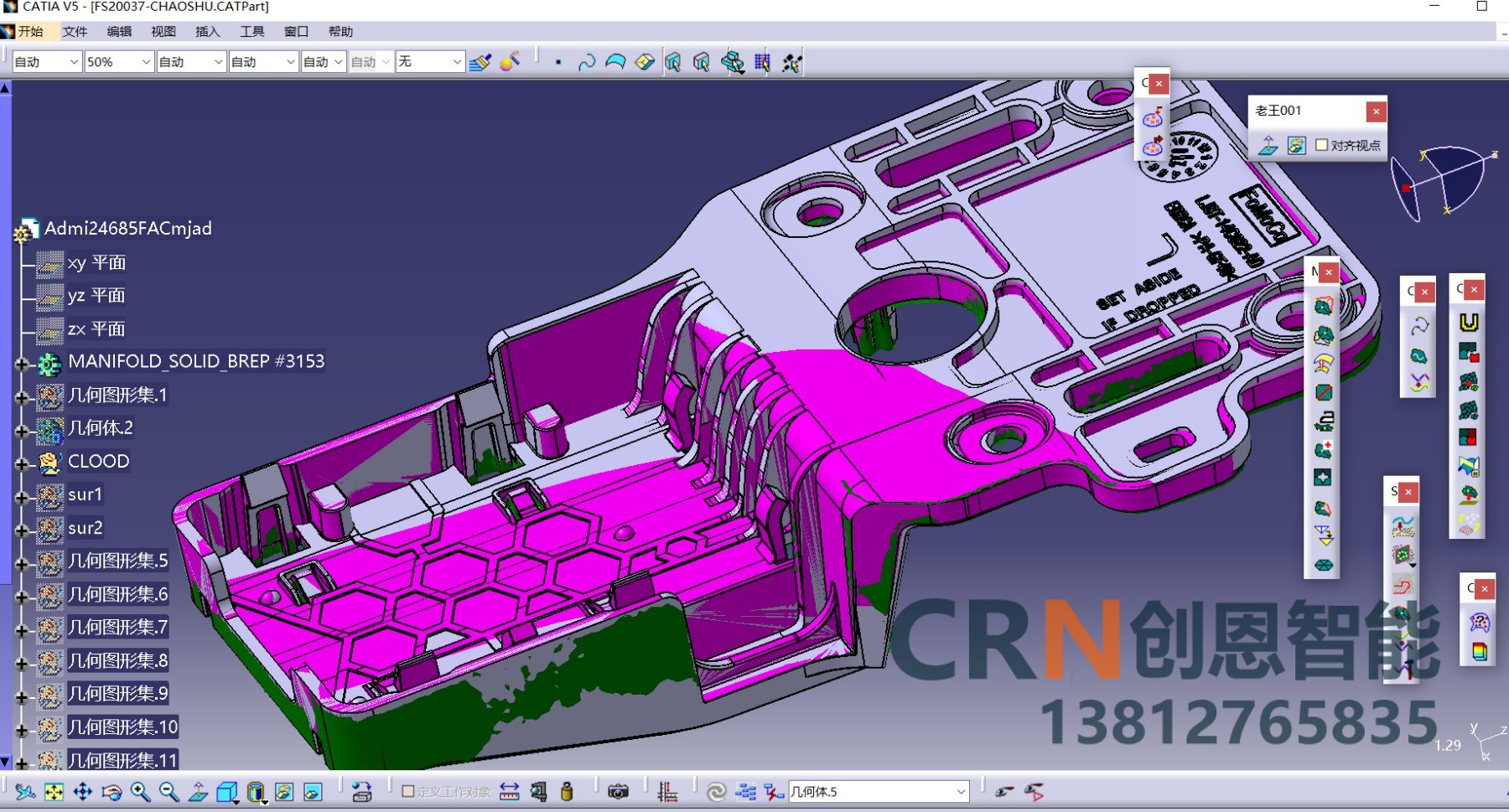Open the 编辑 menu

point(119,32)
